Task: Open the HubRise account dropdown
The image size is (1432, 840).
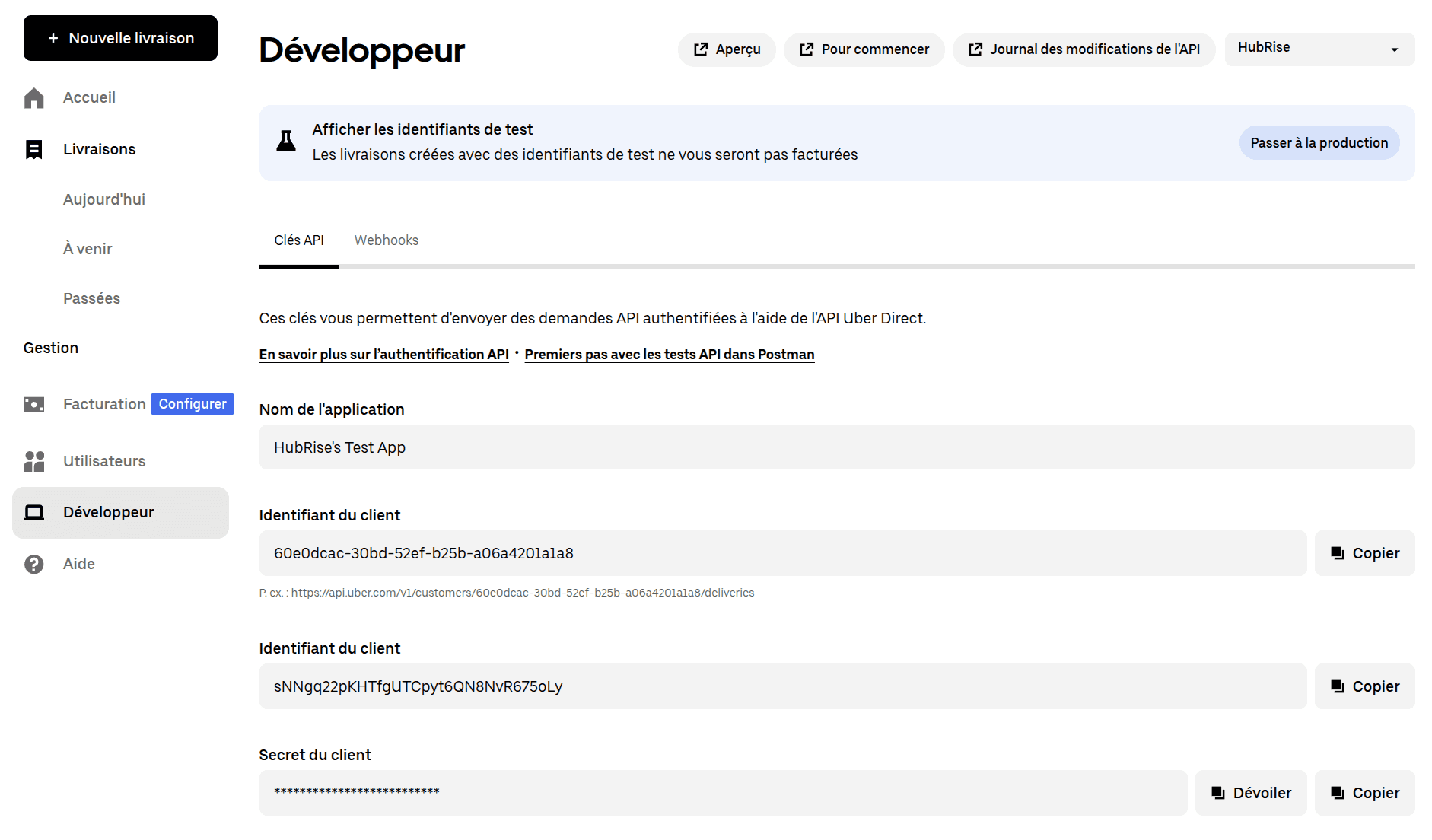Action: pyautogui.click(x=1319, y=48)
